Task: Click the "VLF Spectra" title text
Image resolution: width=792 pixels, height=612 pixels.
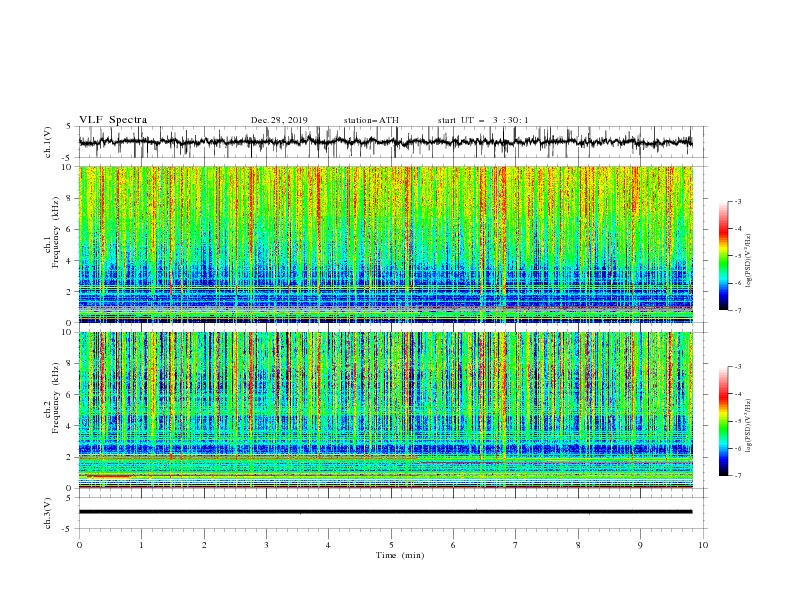Action: click(113, 120)
